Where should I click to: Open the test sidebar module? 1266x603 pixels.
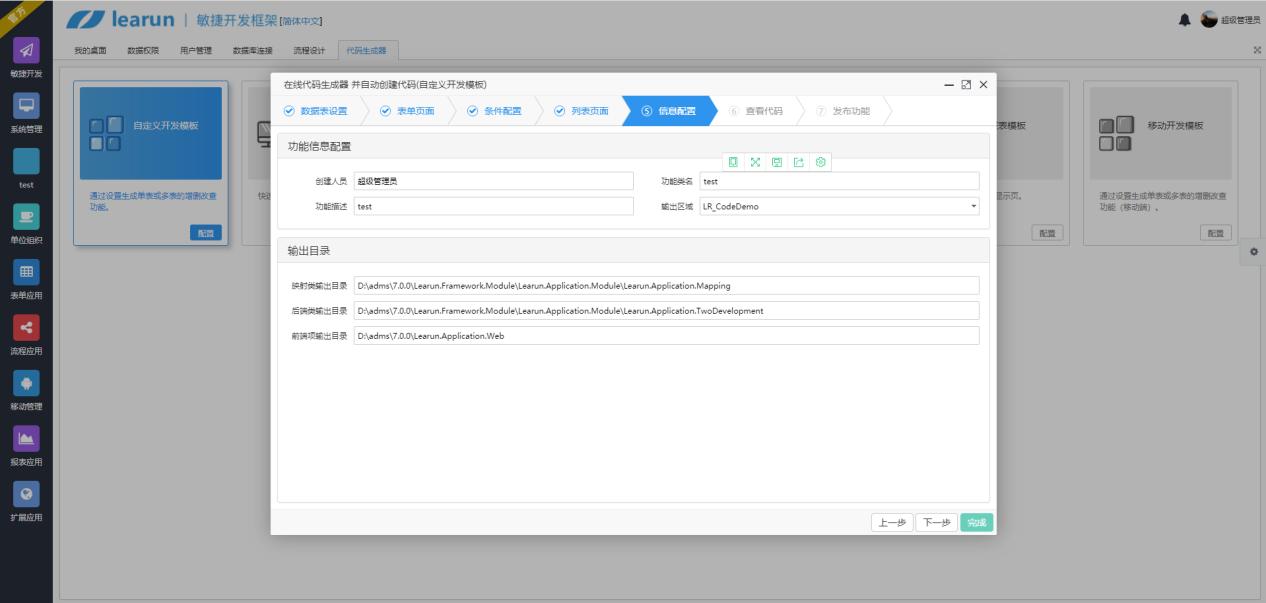coord(26,169)
